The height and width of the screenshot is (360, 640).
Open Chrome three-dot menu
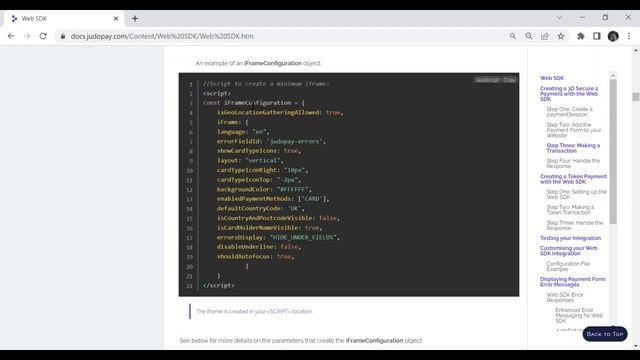[x=629, y=36]
